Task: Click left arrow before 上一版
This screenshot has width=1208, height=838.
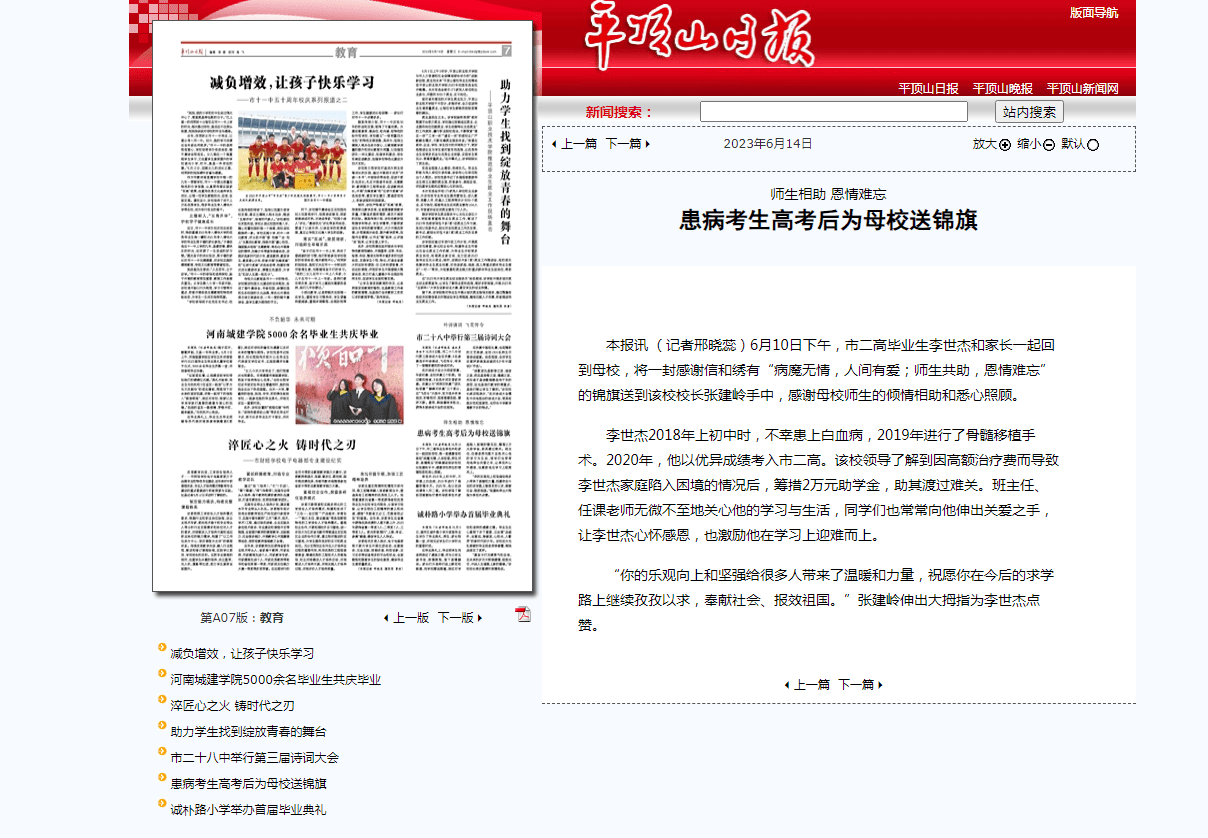Action: point(386,618)
